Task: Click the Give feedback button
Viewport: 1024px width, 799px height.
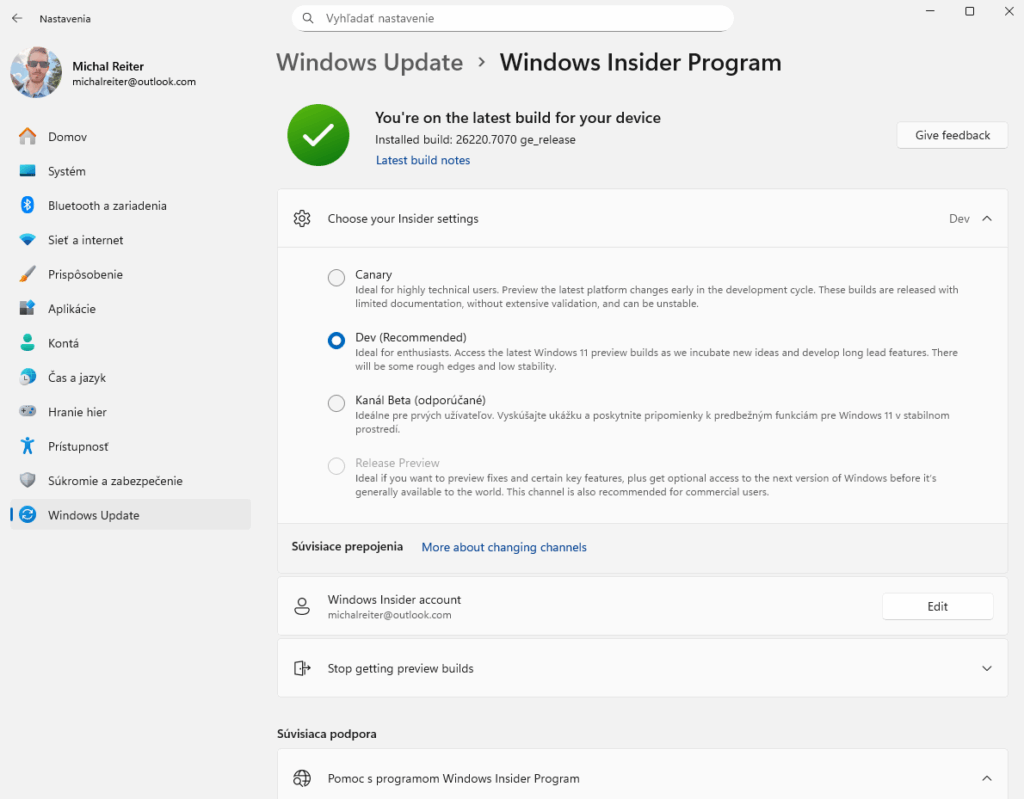Action: 951,135
